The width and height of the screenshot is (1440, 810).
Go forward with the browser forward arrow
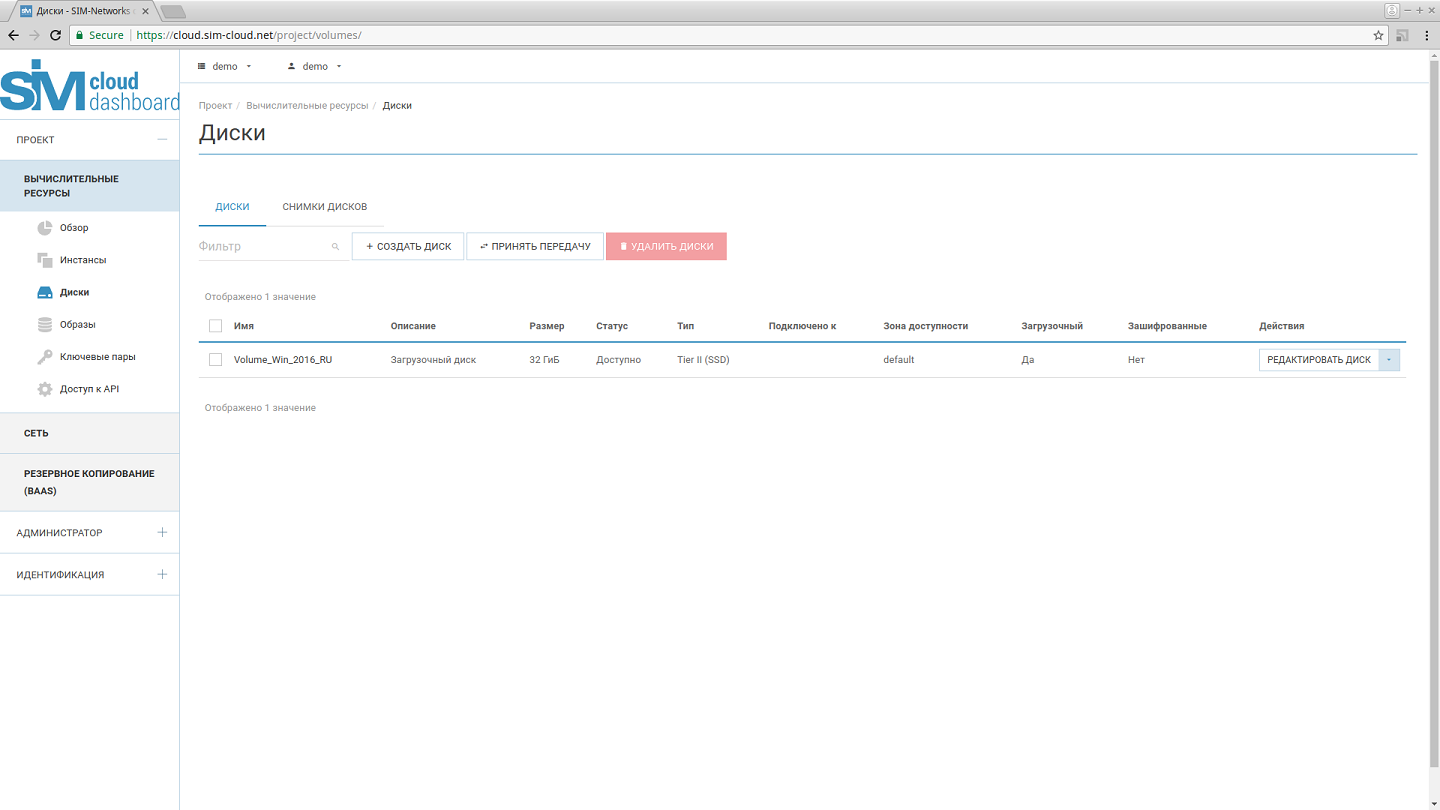pyautogui.click(x=34, y=35)
